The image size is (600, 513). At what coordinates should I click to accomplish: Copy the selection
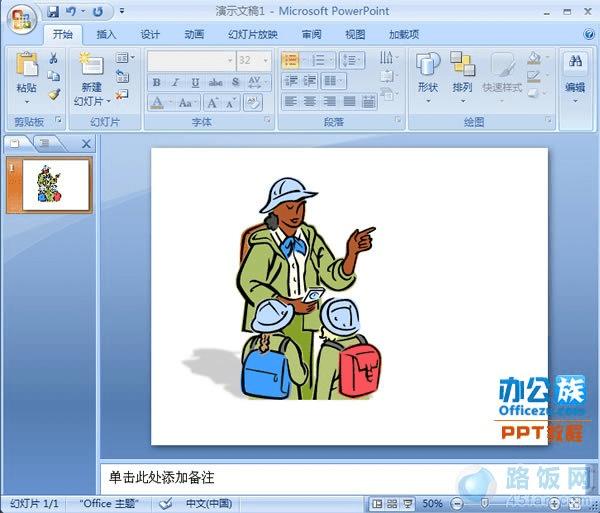54,76
